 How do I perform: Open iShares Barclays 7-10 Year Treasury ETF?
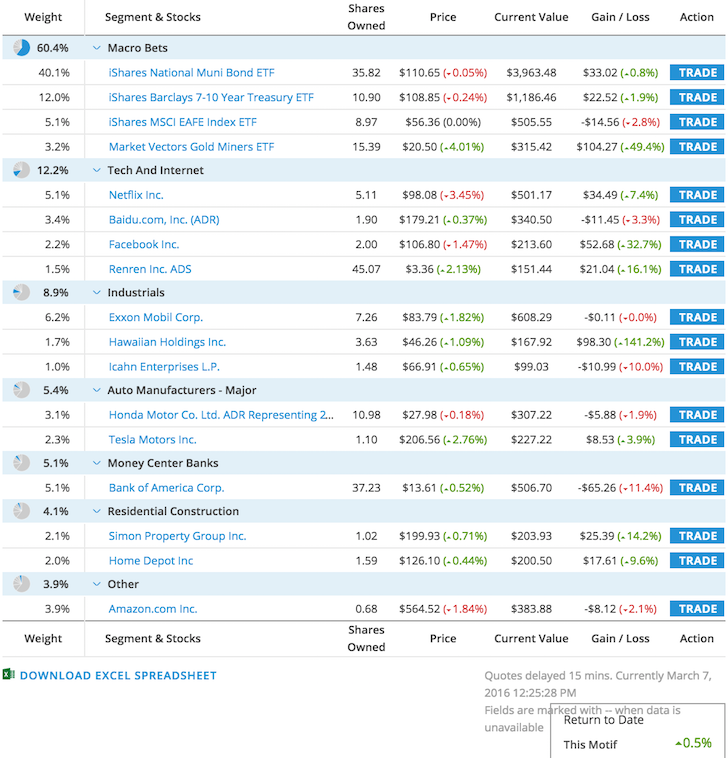pos(211,97)
